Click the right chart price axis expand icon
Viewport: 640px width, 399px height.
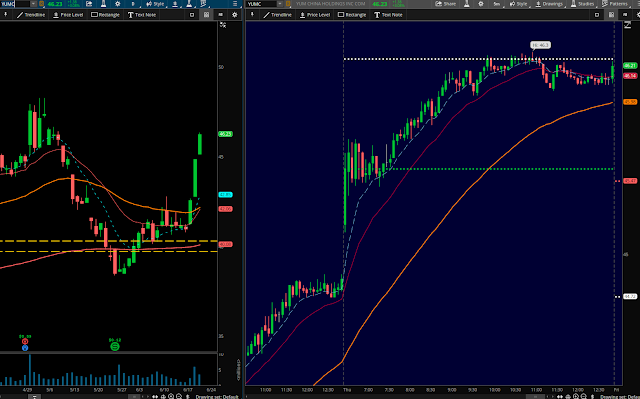628,25
